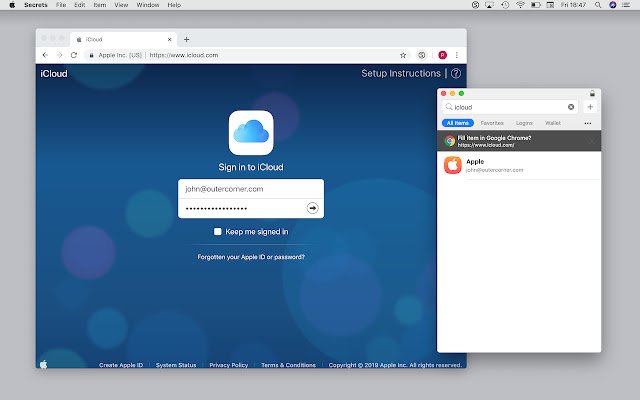Click the Apple item orange icon
Screen dimensions: 640x400
coord(453,165)
